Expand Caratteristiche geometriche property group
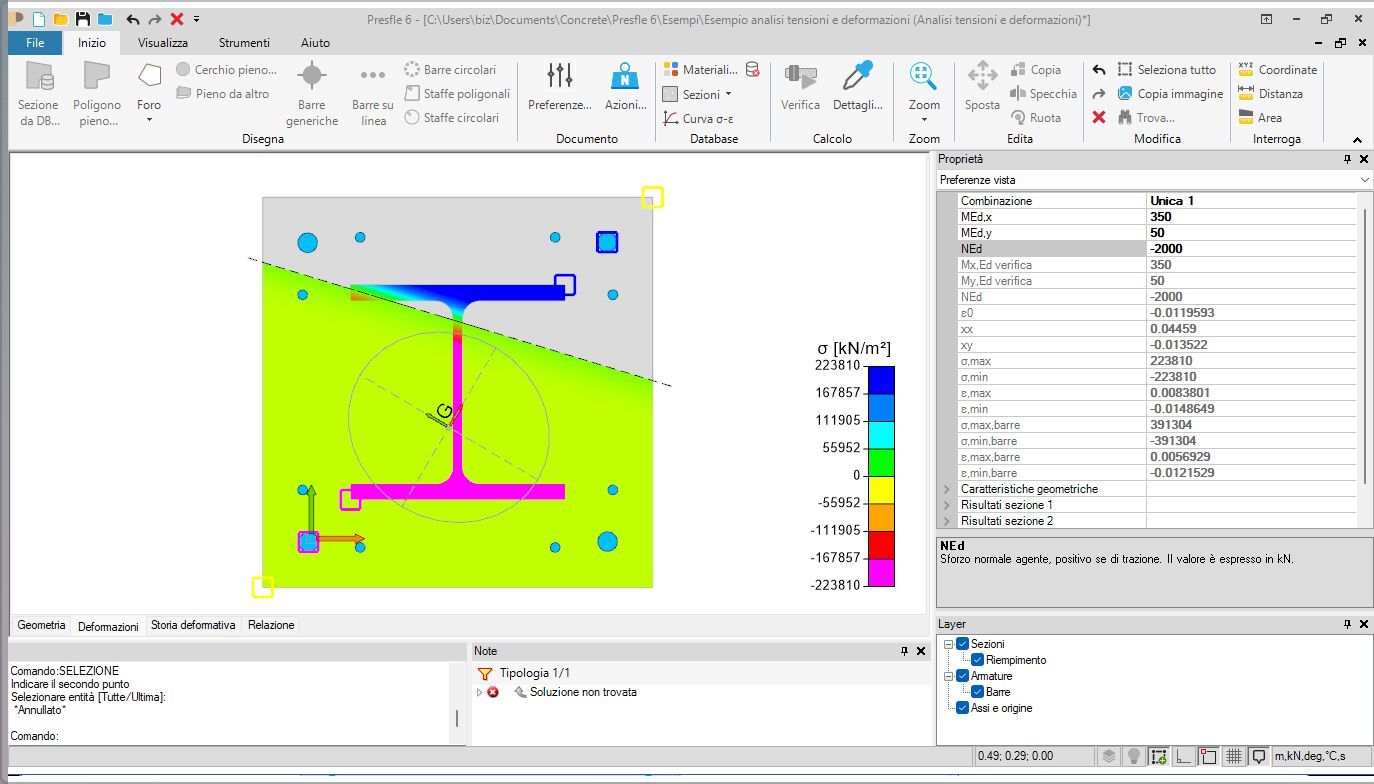This screenshot has width=1374, height=784. click(x=947, y=489)
